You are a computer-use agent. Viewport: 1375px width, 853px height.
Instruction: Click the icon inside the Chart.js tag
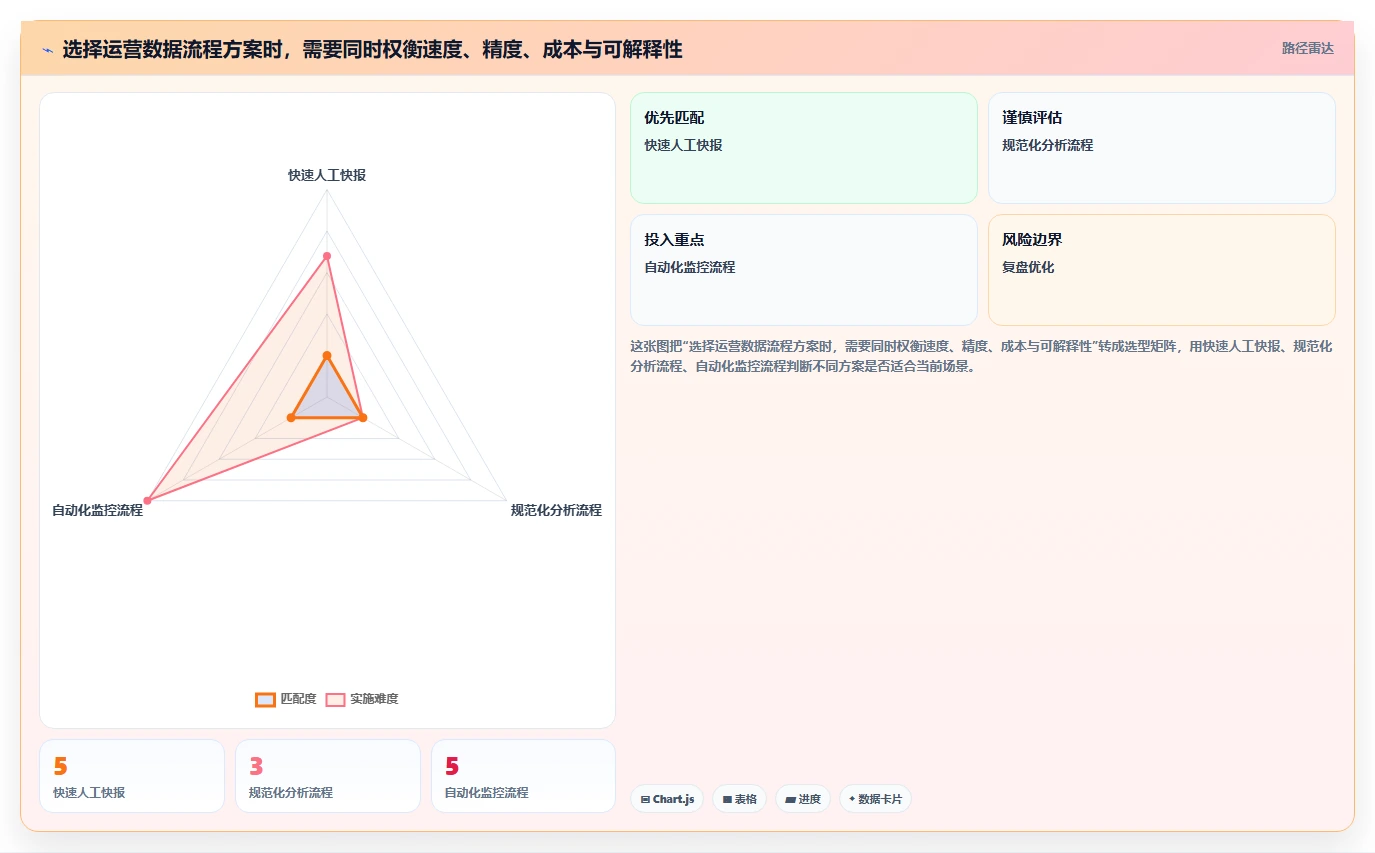tap(645, 800)
